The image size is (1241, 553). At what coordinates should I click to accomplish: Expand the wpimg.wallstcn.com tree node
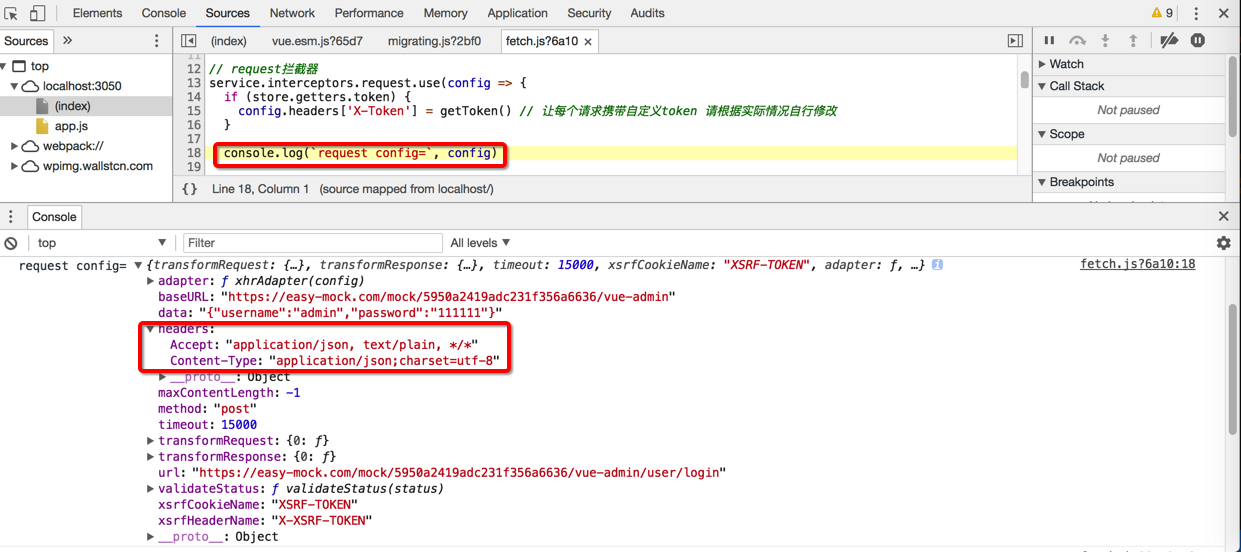(x=14, y=166)
